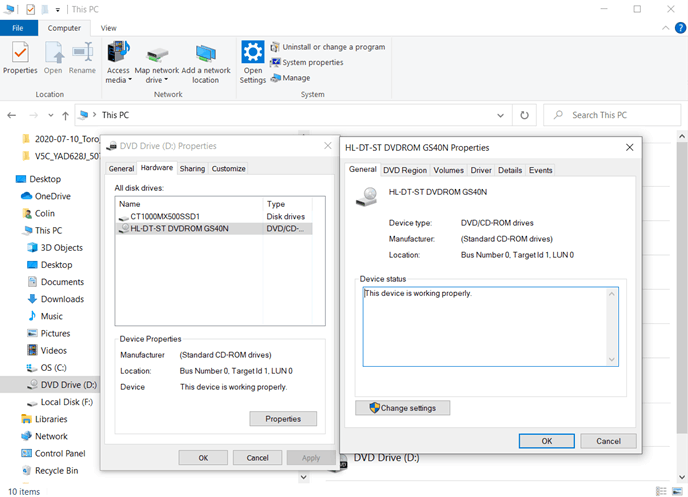Click the Properties icon in the ribbon
Image resolution: width=688 pixels, height=497 pixels.
[x=20, y=53]
